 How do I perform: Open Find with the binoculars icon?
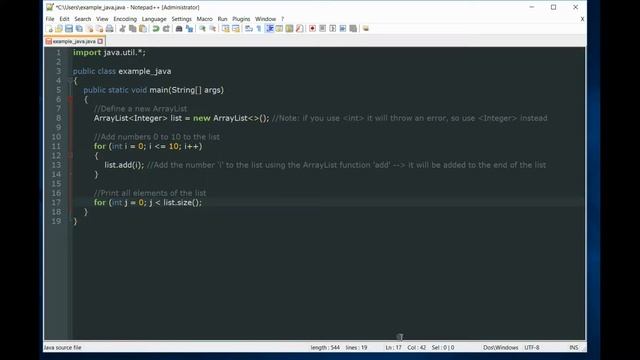coord(179,29)
